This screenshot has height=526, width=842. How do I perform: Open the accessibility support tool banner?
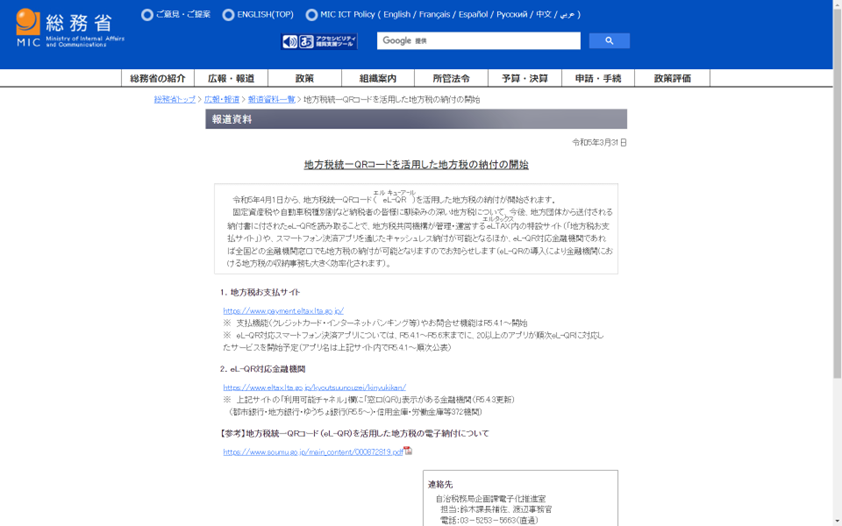tap(319, 42)
